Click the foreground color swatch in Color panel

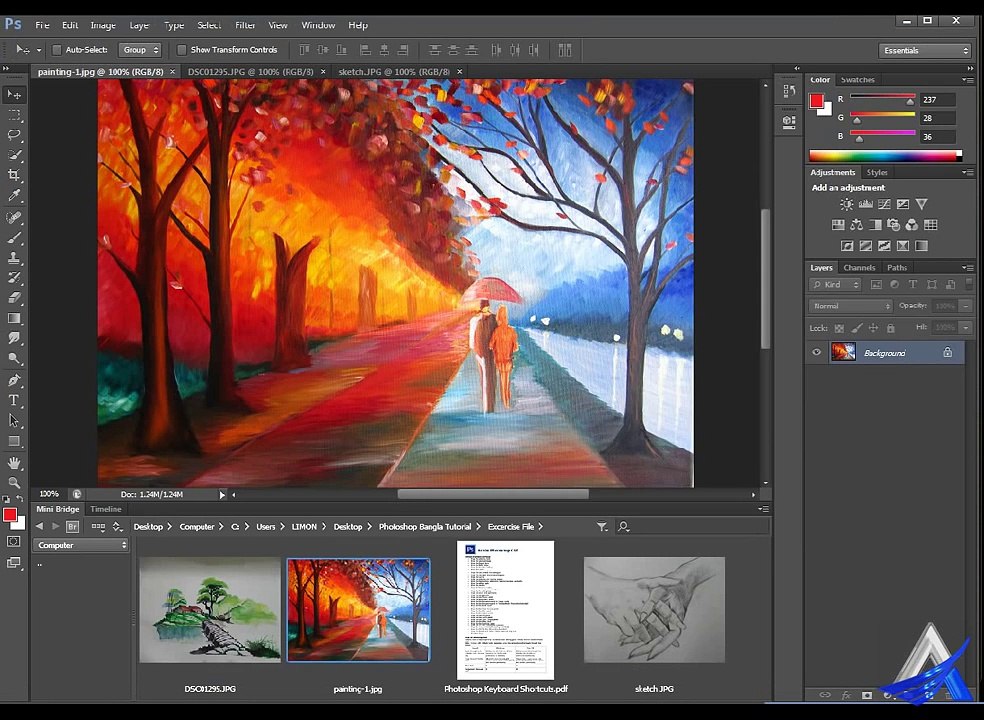tap(816, 101)
